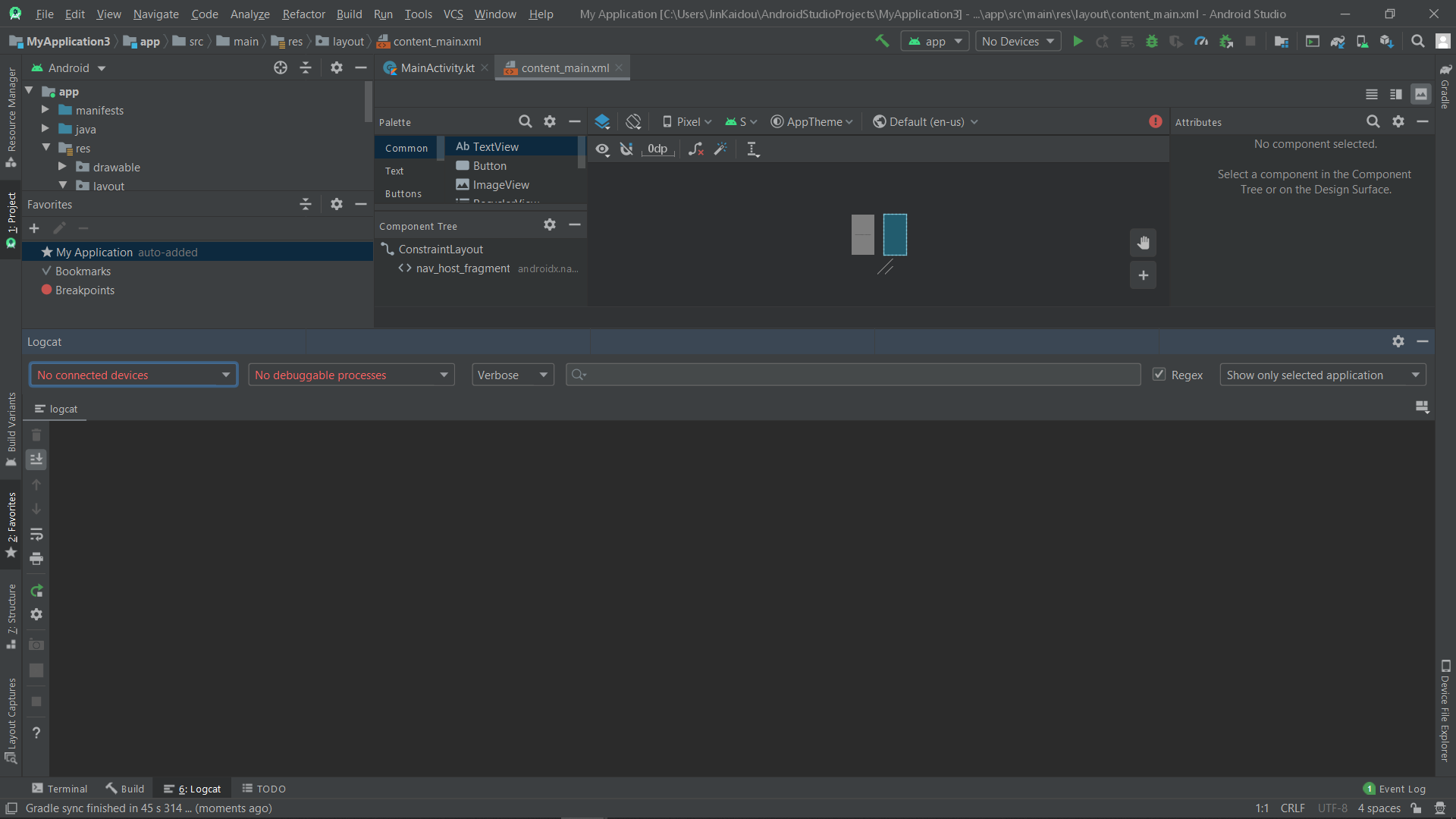
Task: Click the orientation for preview icon
Action: tap(633, 121)
